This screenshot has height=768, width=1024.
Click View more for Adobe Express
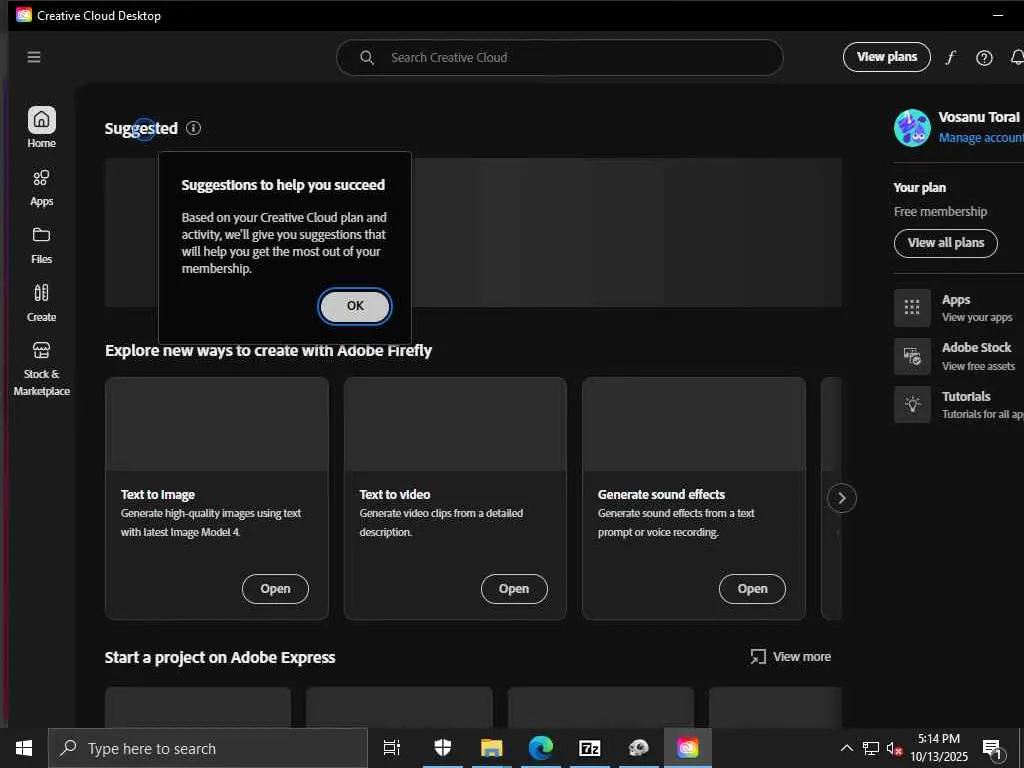click(x=791, y=657)
